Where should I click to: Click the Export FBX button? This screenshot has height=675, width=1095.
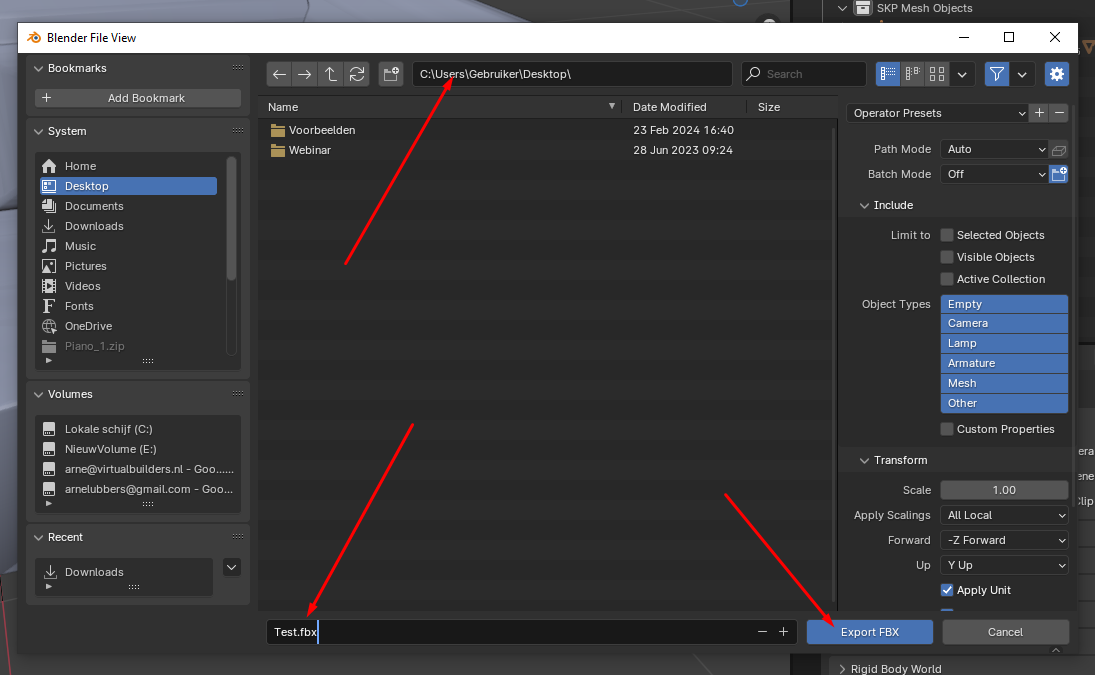(870, 632)
